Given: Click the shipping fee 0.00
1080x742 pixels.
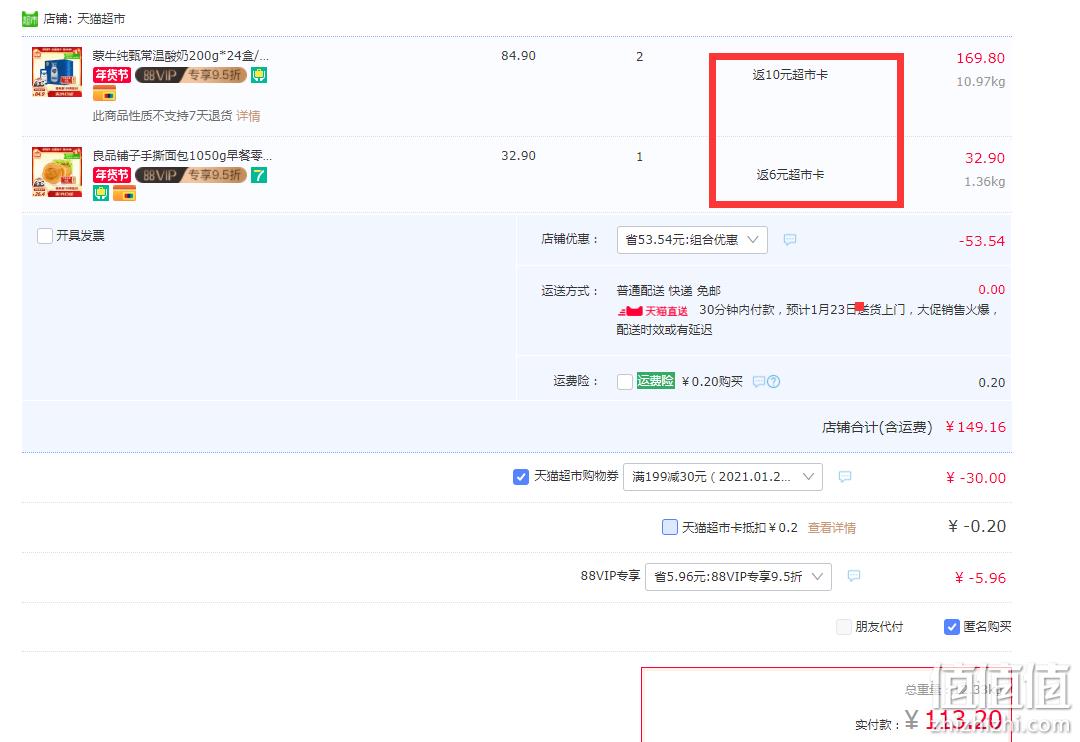Looking at the screenshot, I should point(992,289).
